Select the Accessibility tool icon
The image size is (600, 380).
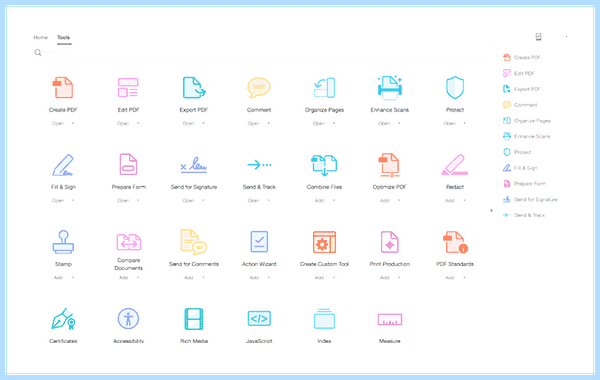(x=128, y=319)
